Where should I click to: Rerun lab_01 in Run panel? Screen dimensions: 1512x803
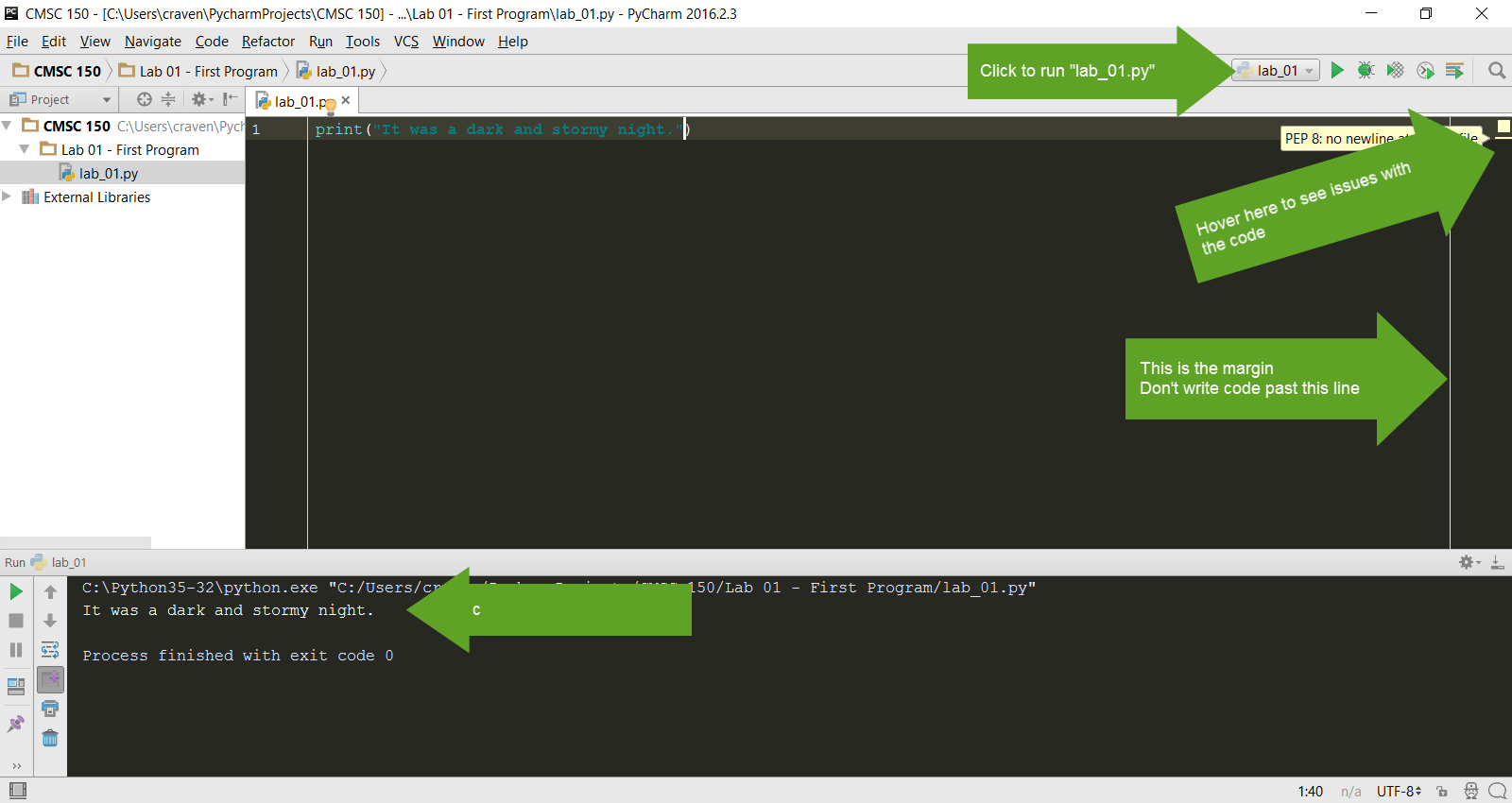point(16,591)
